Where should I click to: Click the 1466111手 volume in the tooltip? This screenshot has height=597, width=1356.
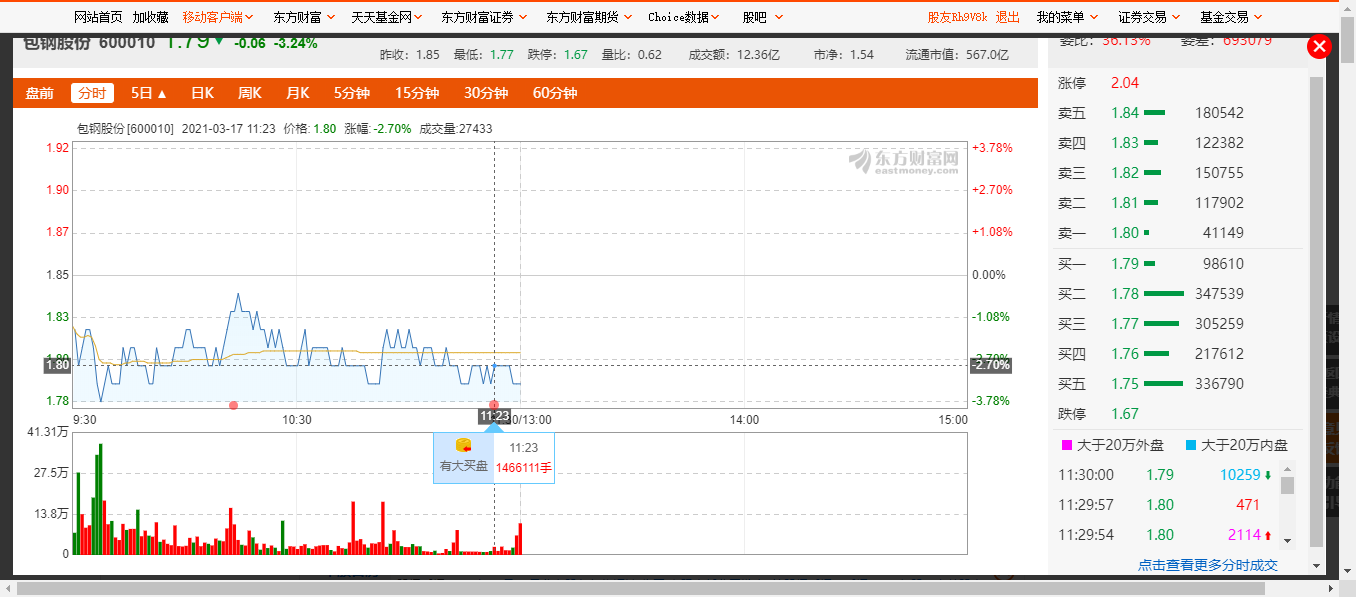pos(524,467)
